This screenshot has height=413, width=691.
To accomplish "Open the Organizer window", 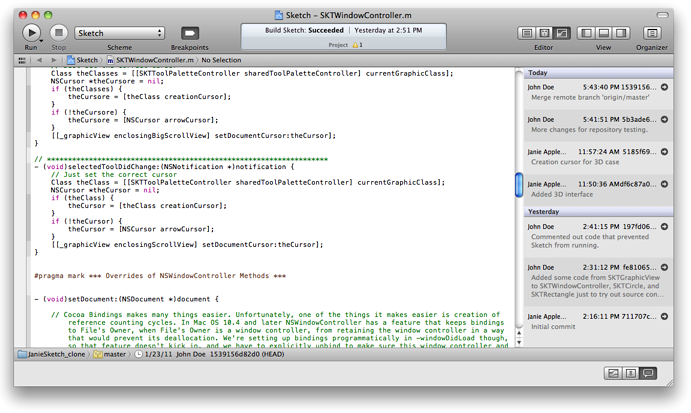I will point(653,33).
